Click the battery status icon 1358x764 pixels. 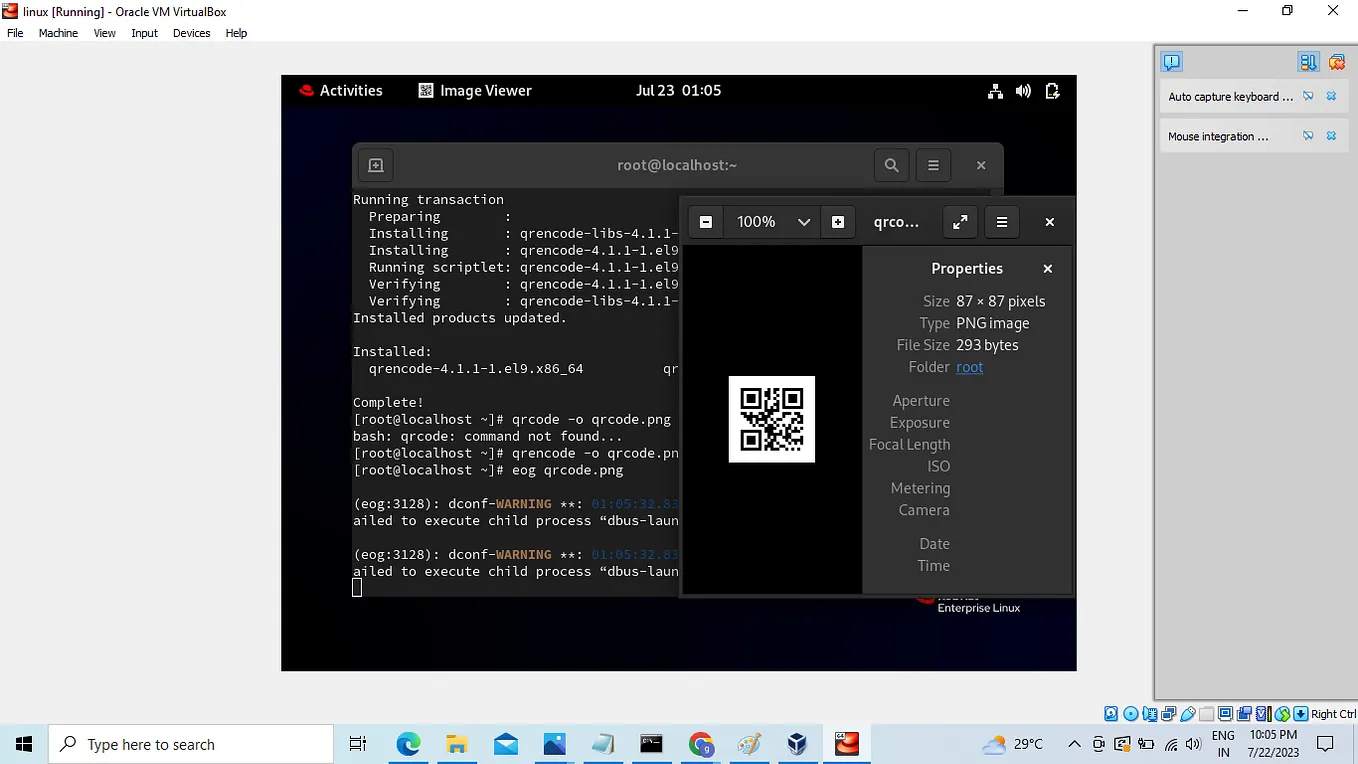1052,91
